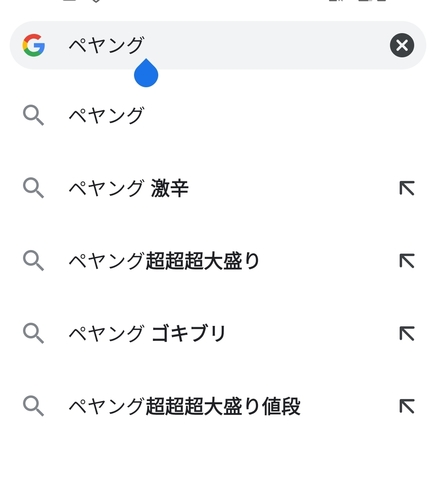Insert ペヤング ゴキブリ via its arrow icon
Viewport: 436px width, 500px height.
(x=407, y=334)
